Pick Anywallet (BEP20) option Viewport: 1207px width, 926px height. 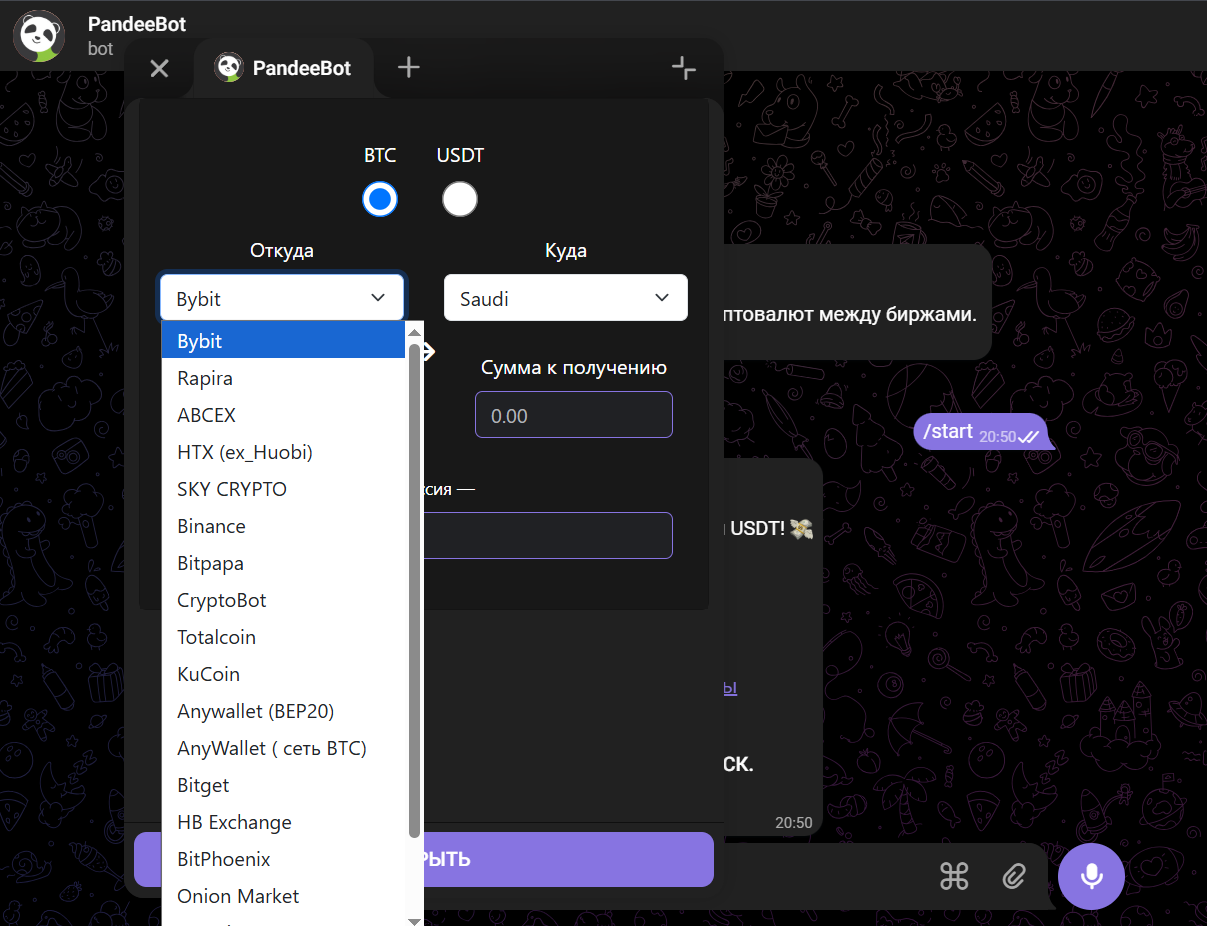283,711
